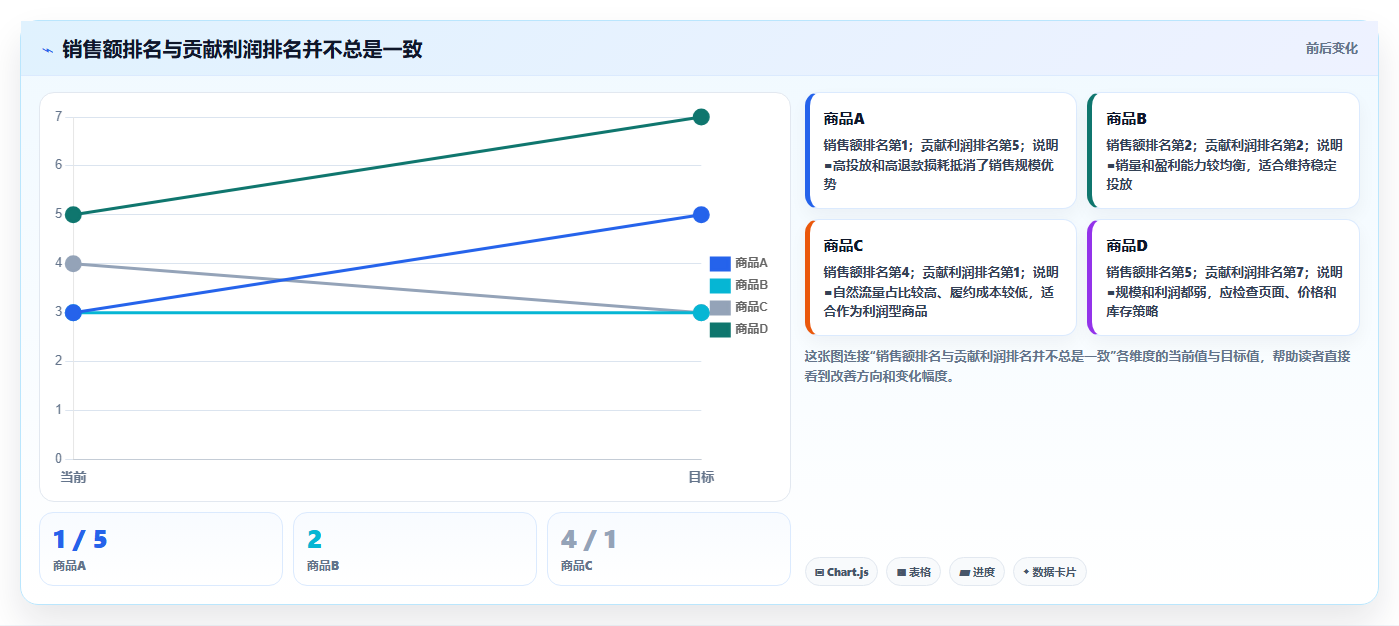Select 商品A blue point at target value 5
Viewport: 1399px width, 626px height.
coord(701,214)
